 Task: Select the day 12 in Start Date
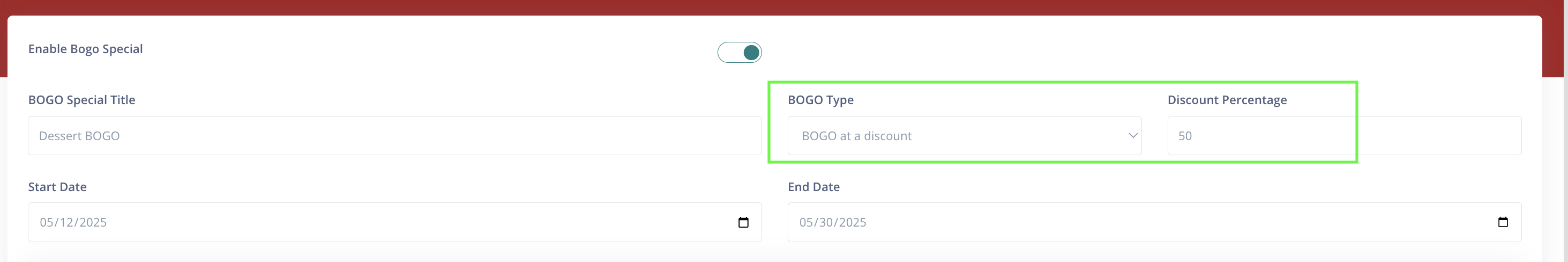click(x=66, y=222)
